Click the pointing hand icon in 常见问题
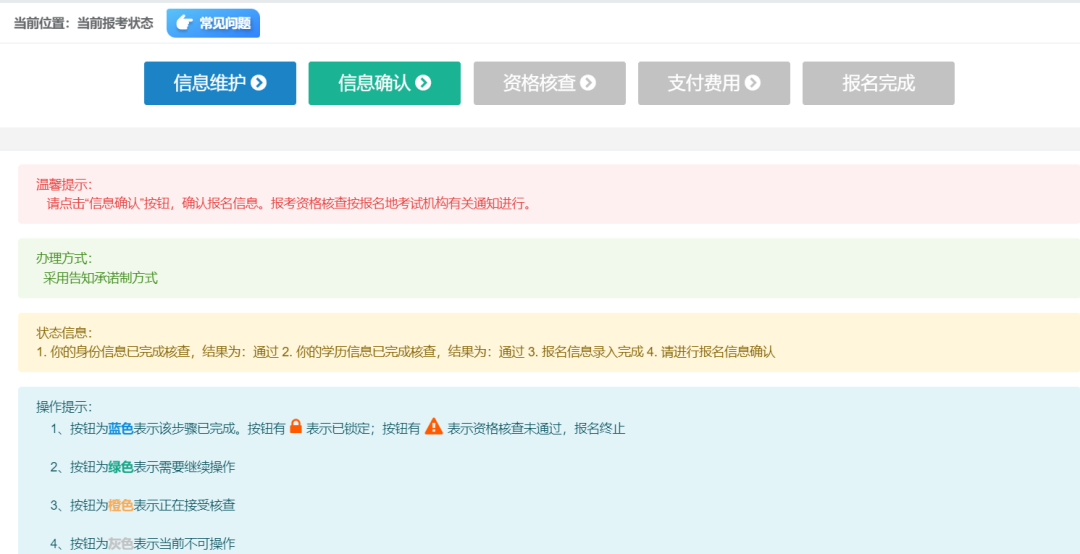 pyautogui.click(x=184, y=23)
